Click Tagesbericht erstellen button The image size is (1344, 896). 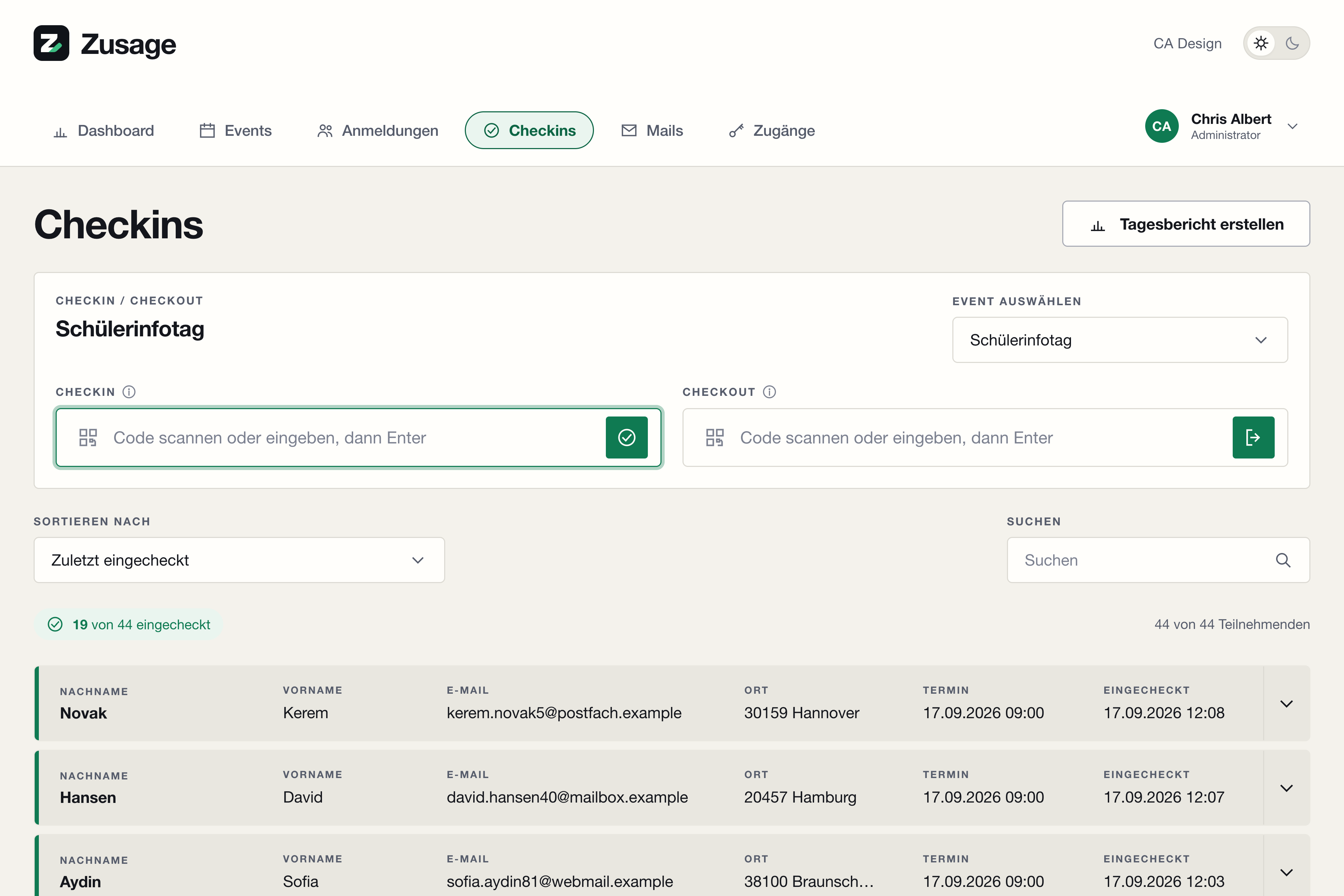pyautogui.click(x=1186, y=224)
